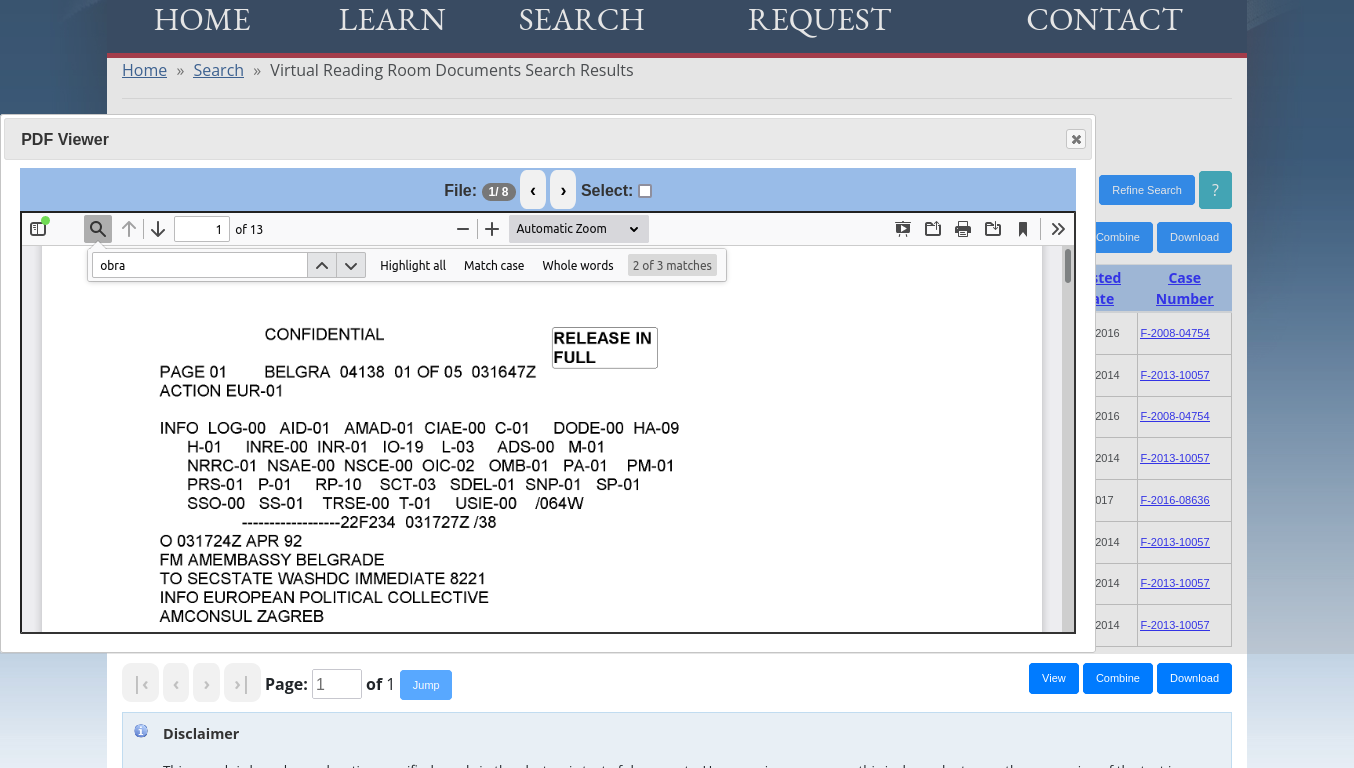
Task: Download the PDF via toolbar icon
Action: (993, 229)
